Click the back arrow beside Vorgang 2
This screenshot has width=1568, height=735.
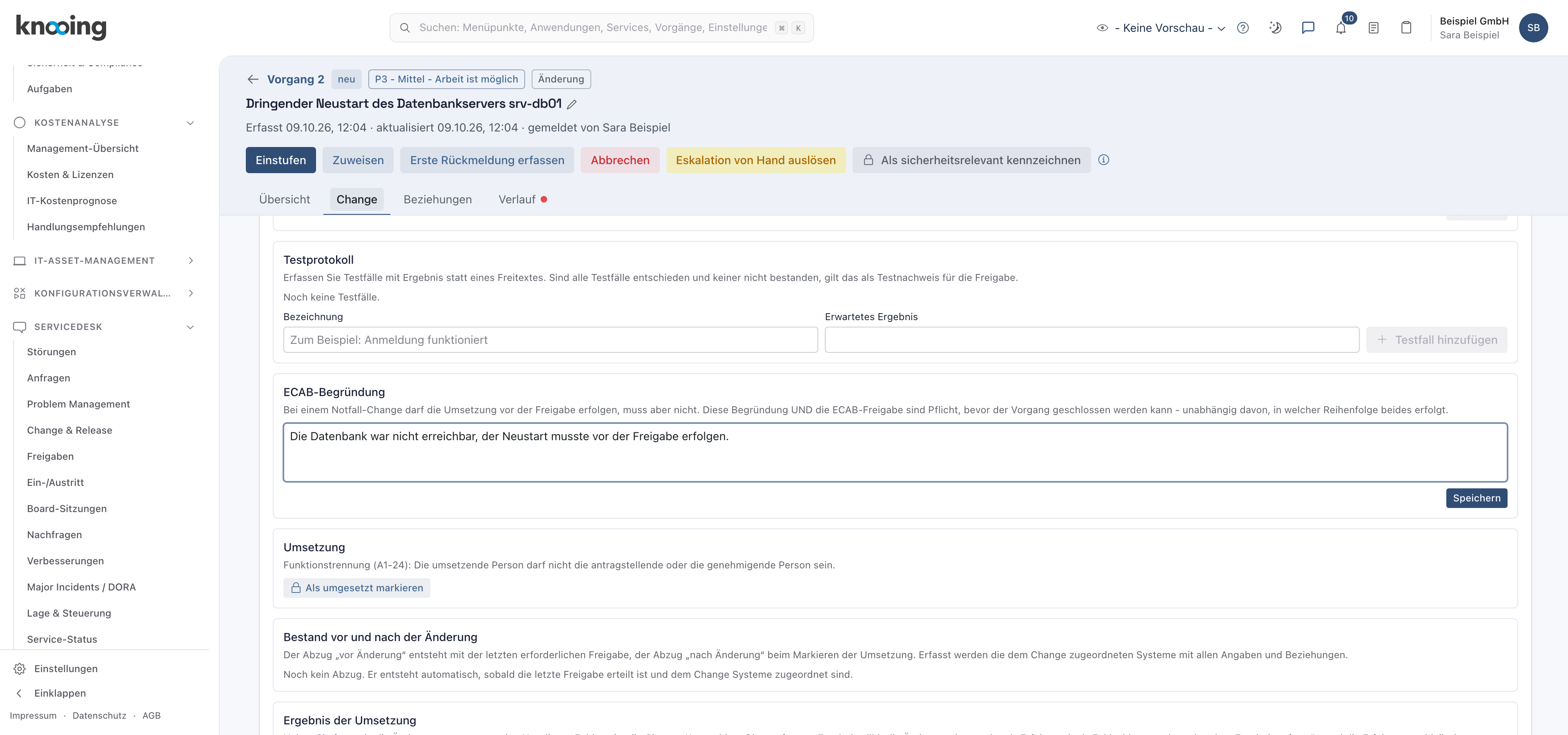(x=253, y=79)
